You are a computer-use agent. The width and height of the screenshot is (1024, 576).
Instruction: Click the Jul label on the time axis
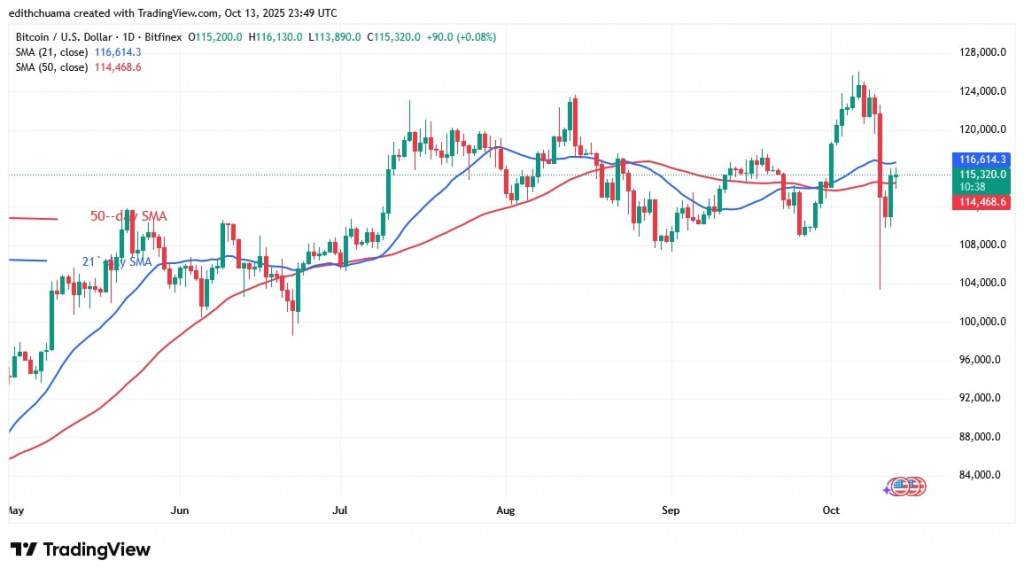(x=342, y=510)
